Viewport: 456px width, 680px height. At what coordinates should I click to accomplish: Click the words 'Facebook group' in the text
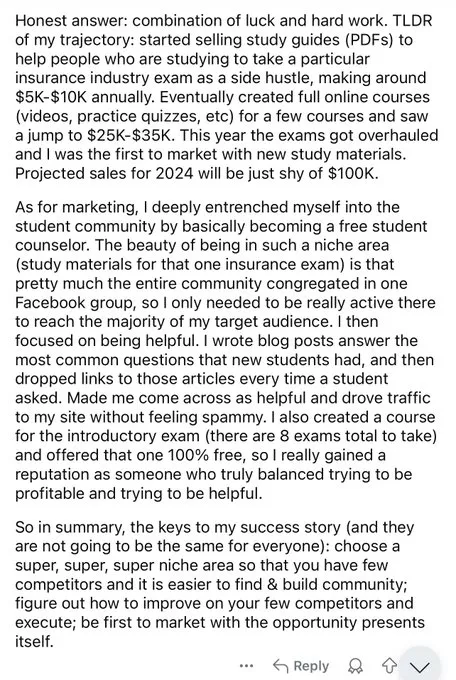pos(75,303)
